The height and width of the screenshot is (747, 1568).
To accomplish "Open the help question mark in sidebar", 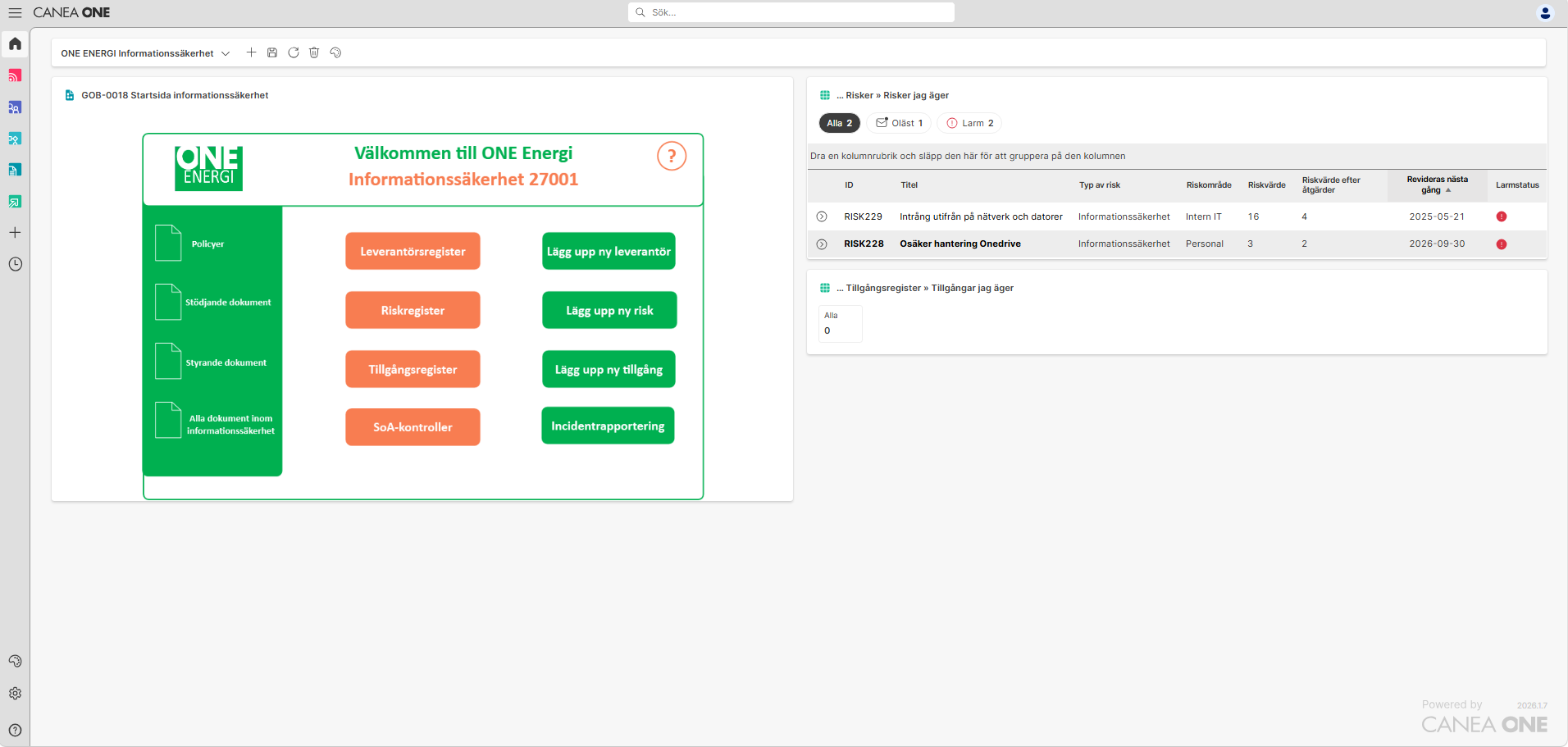I will 15,730.
